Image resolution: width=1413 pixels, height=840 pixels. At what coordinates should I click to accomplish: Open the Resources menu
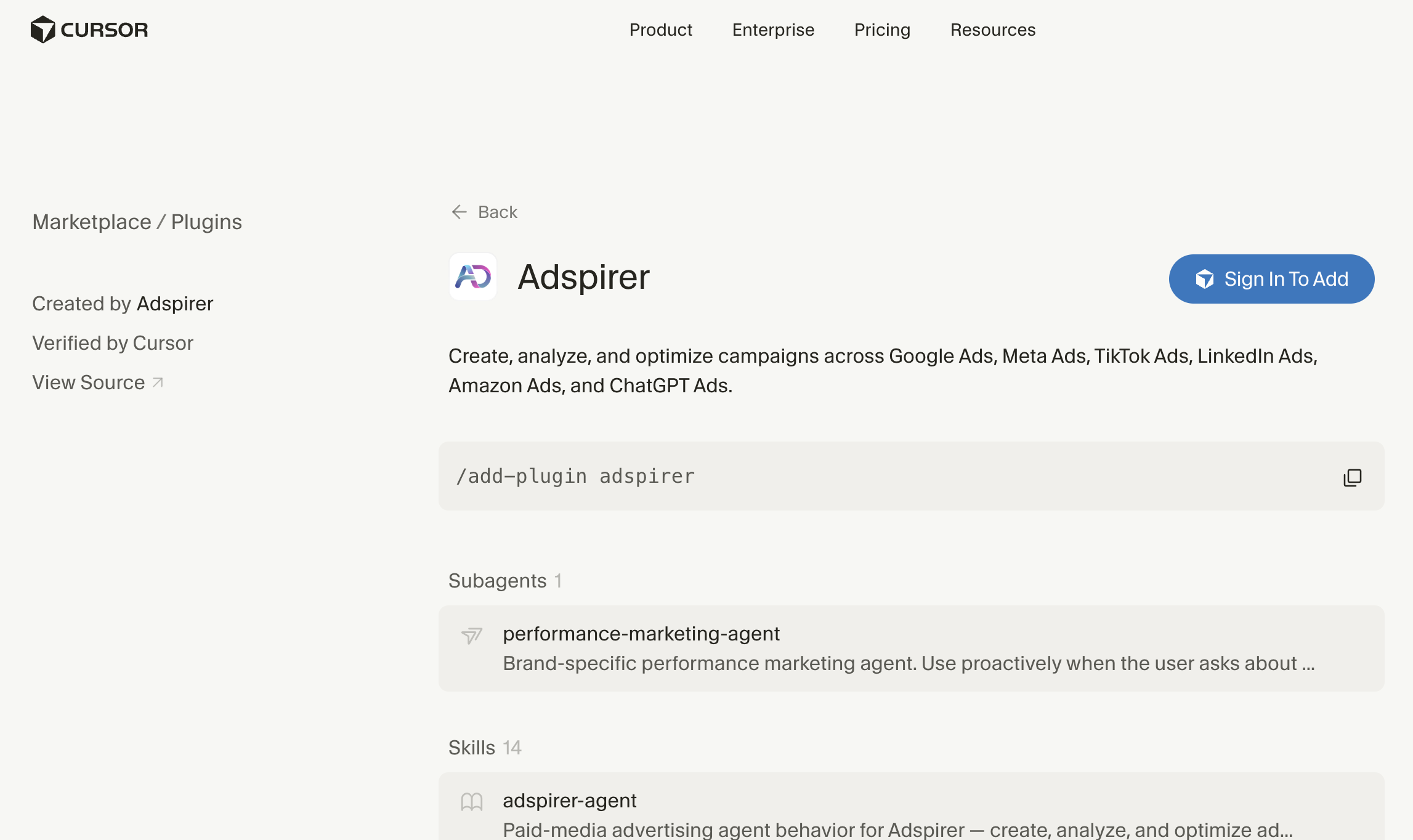[x=992, y=30]
